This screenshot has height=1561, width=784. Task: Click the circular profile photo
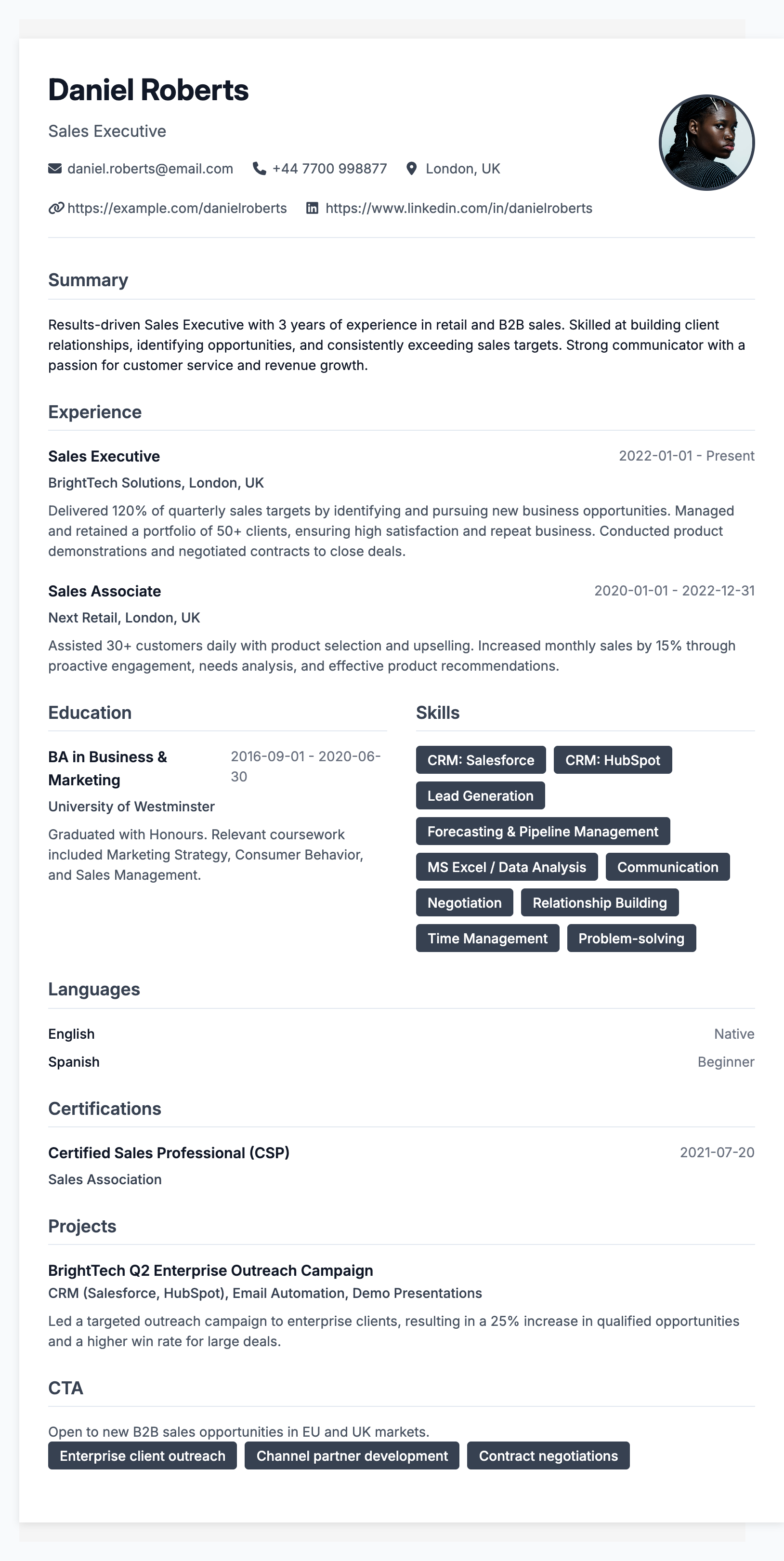tap(706, 143)
